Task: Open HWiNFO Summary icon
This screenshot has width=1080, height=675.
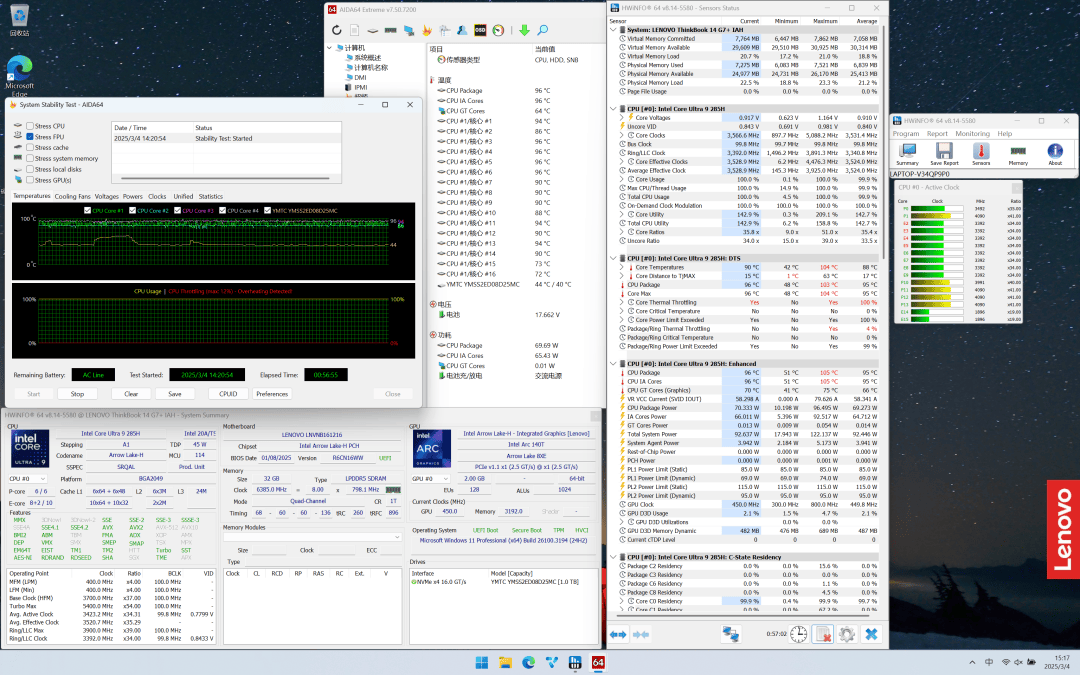Action: (907, 153)
